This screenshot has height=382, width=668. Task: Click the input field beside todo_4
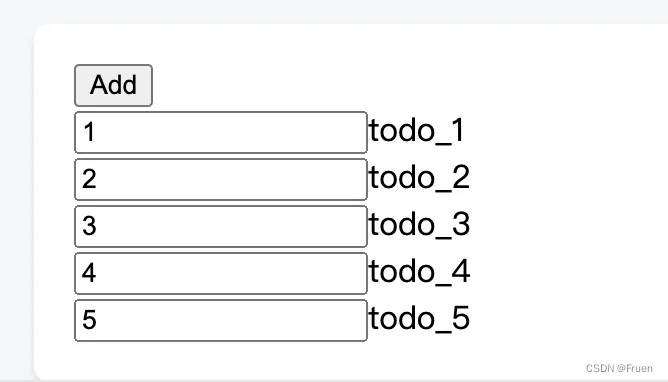(221, 273)
